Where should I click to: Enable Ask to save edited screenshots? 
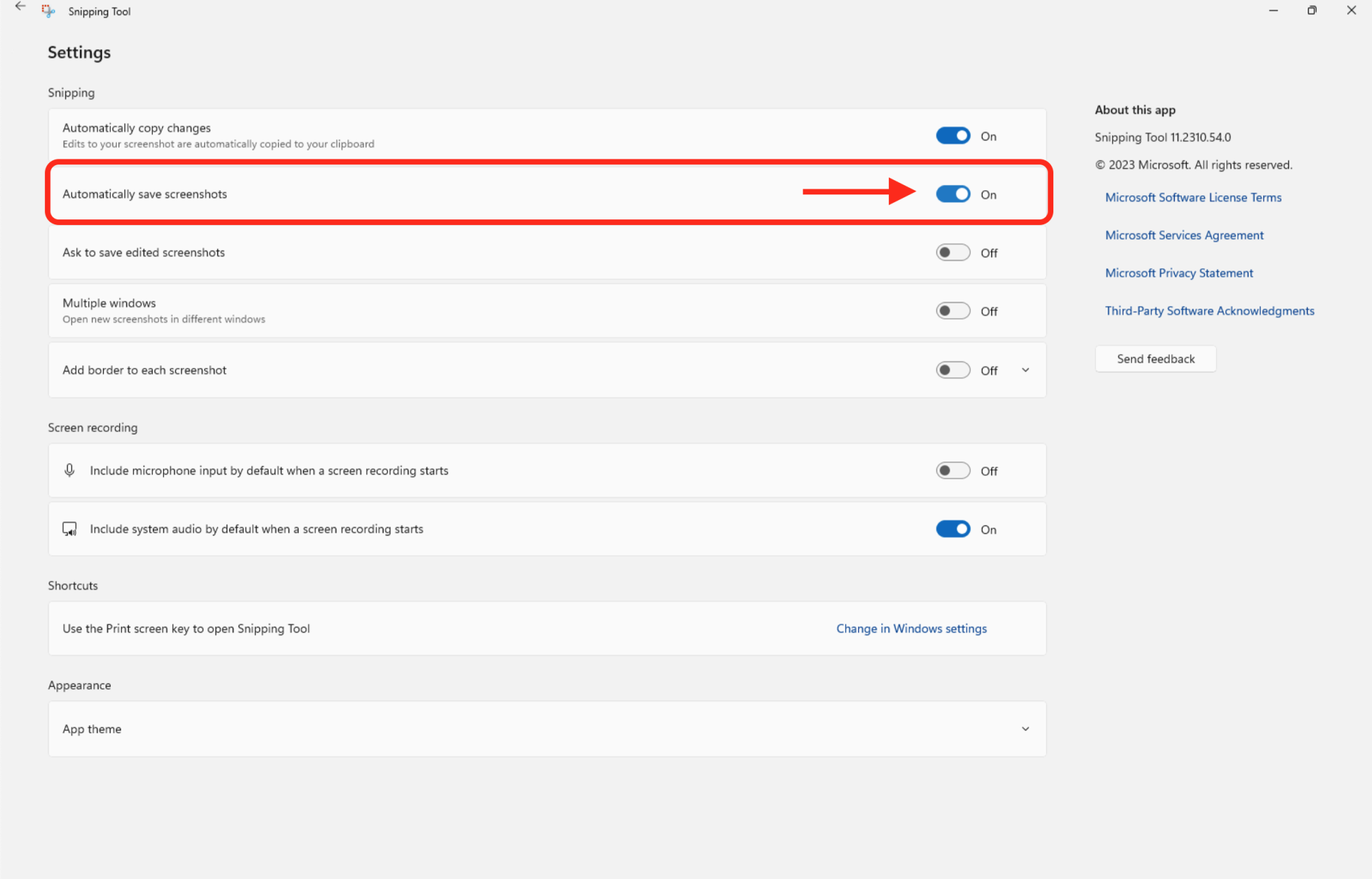pos(953,252)
